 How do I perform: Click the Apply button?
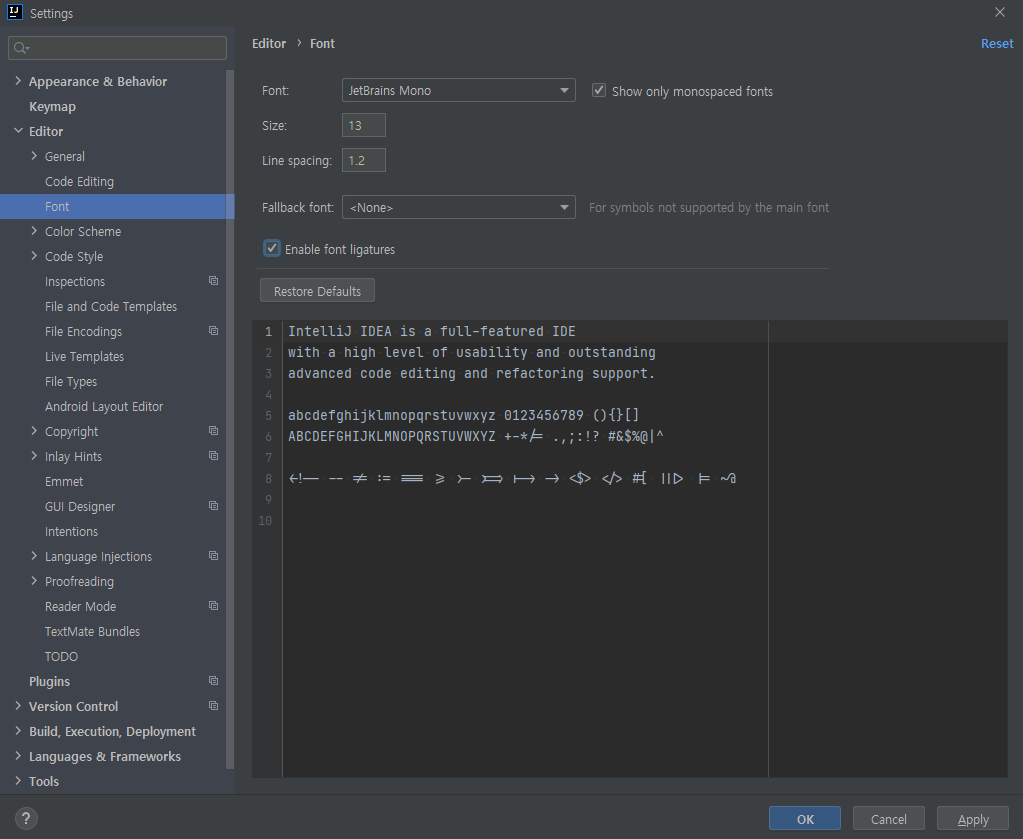973,819
